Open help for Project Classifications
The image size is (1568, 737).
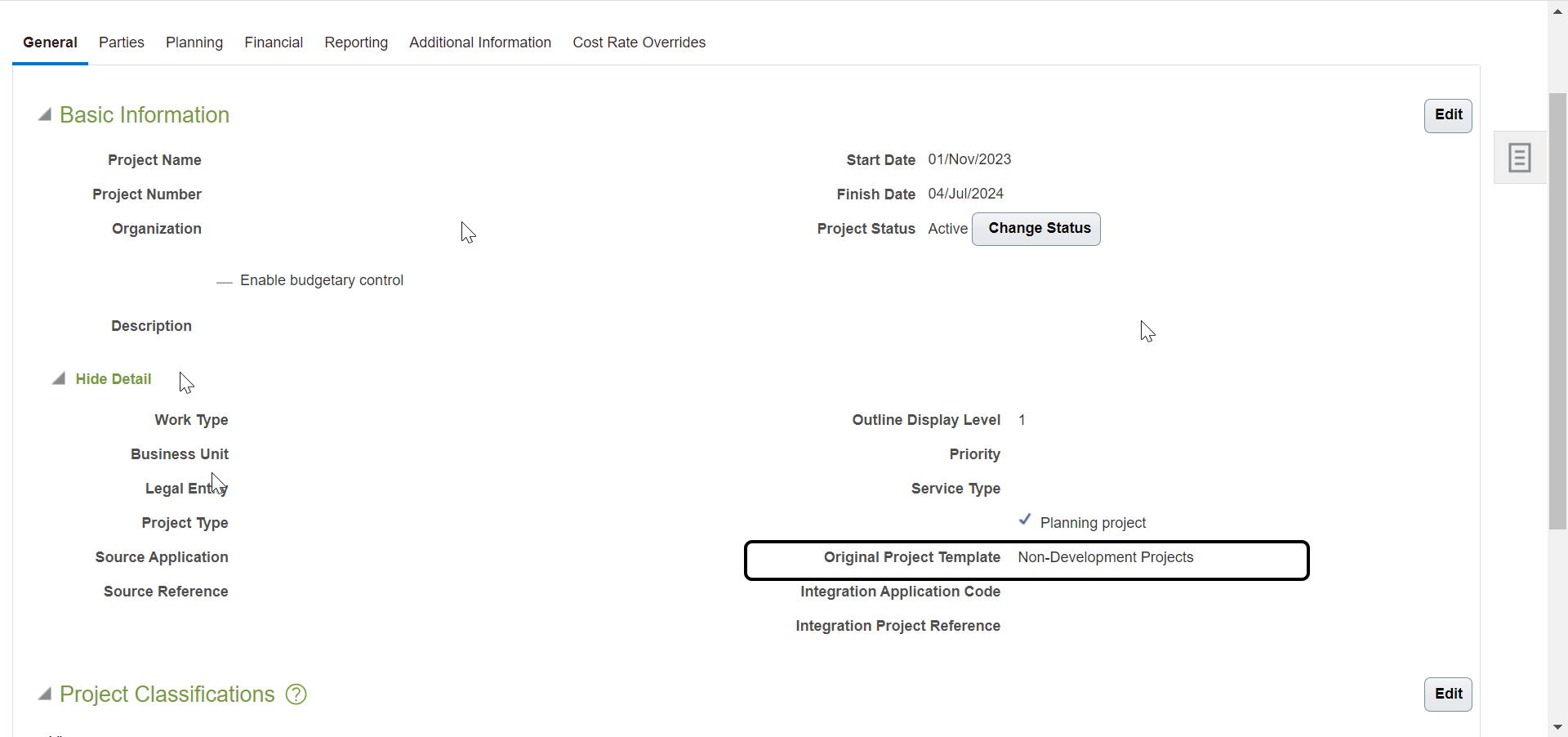295,694
